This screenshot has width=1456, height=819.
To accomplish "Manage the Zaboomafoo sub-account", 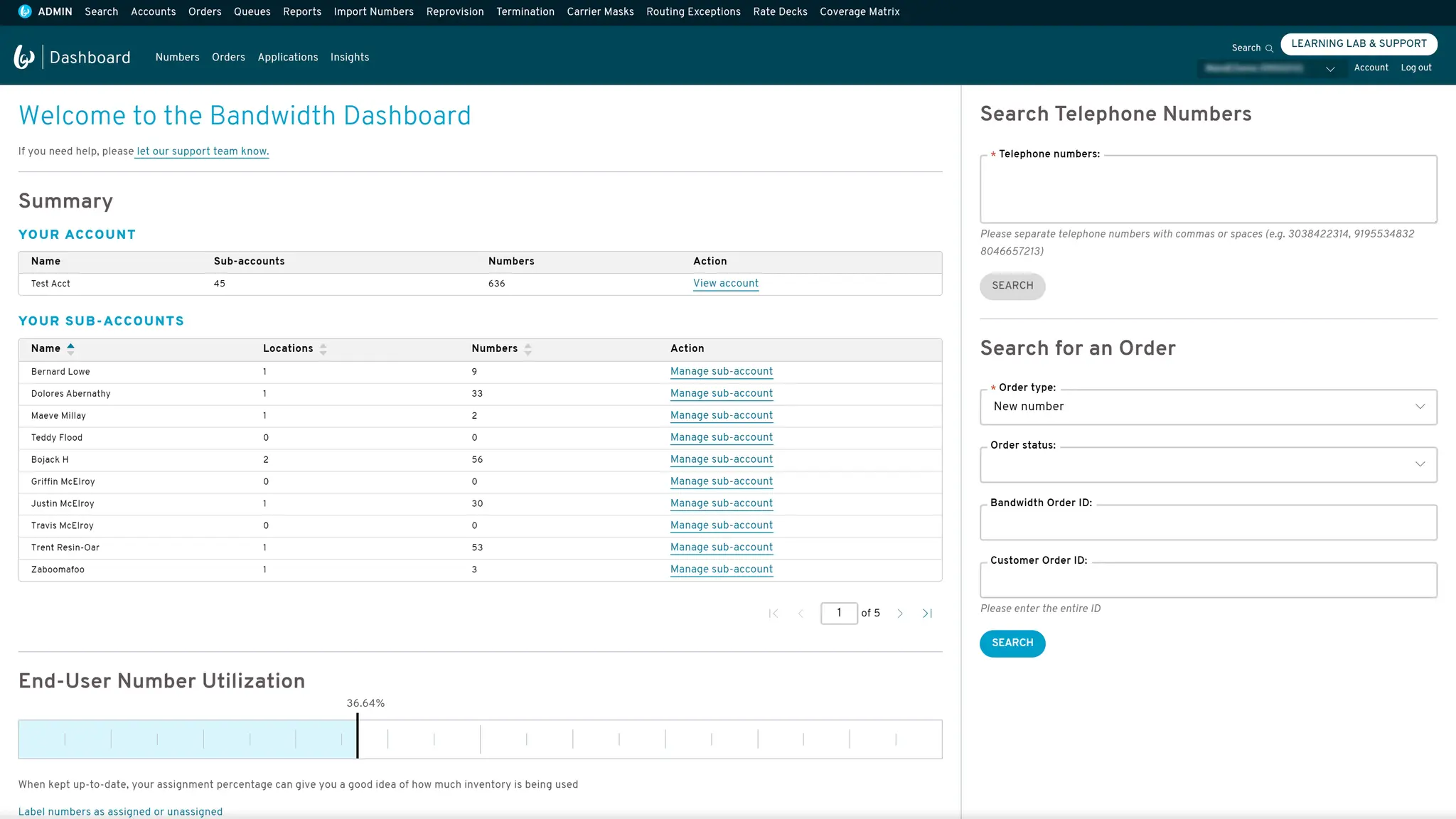I will (722, 569).
